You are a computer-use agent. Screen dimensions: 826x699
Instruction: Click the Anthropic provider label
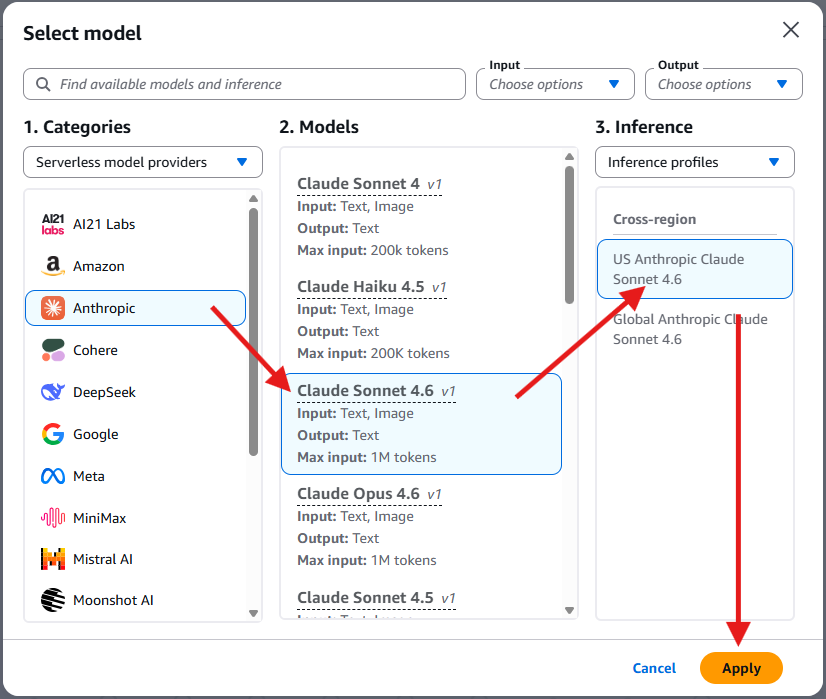click(x=104, y=308)
